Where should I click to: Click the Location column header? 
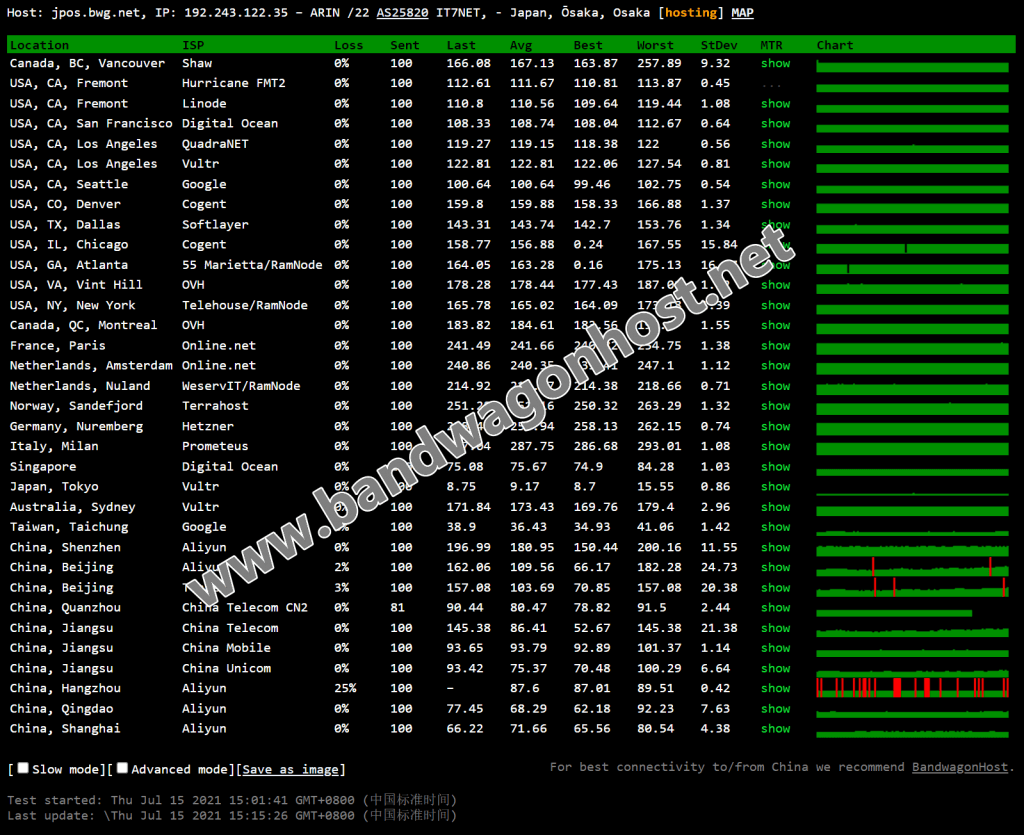(40, 45)
